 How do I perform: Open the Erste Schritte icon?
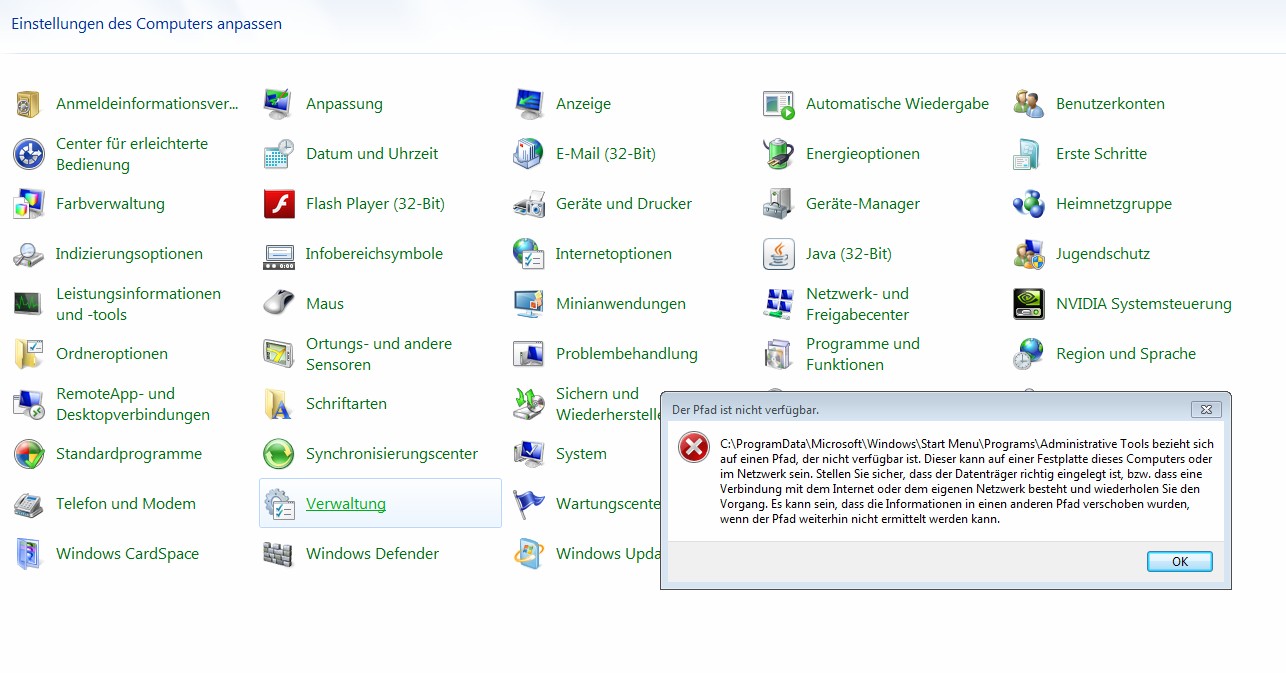pyautogui.click(x=1028, y=153)
